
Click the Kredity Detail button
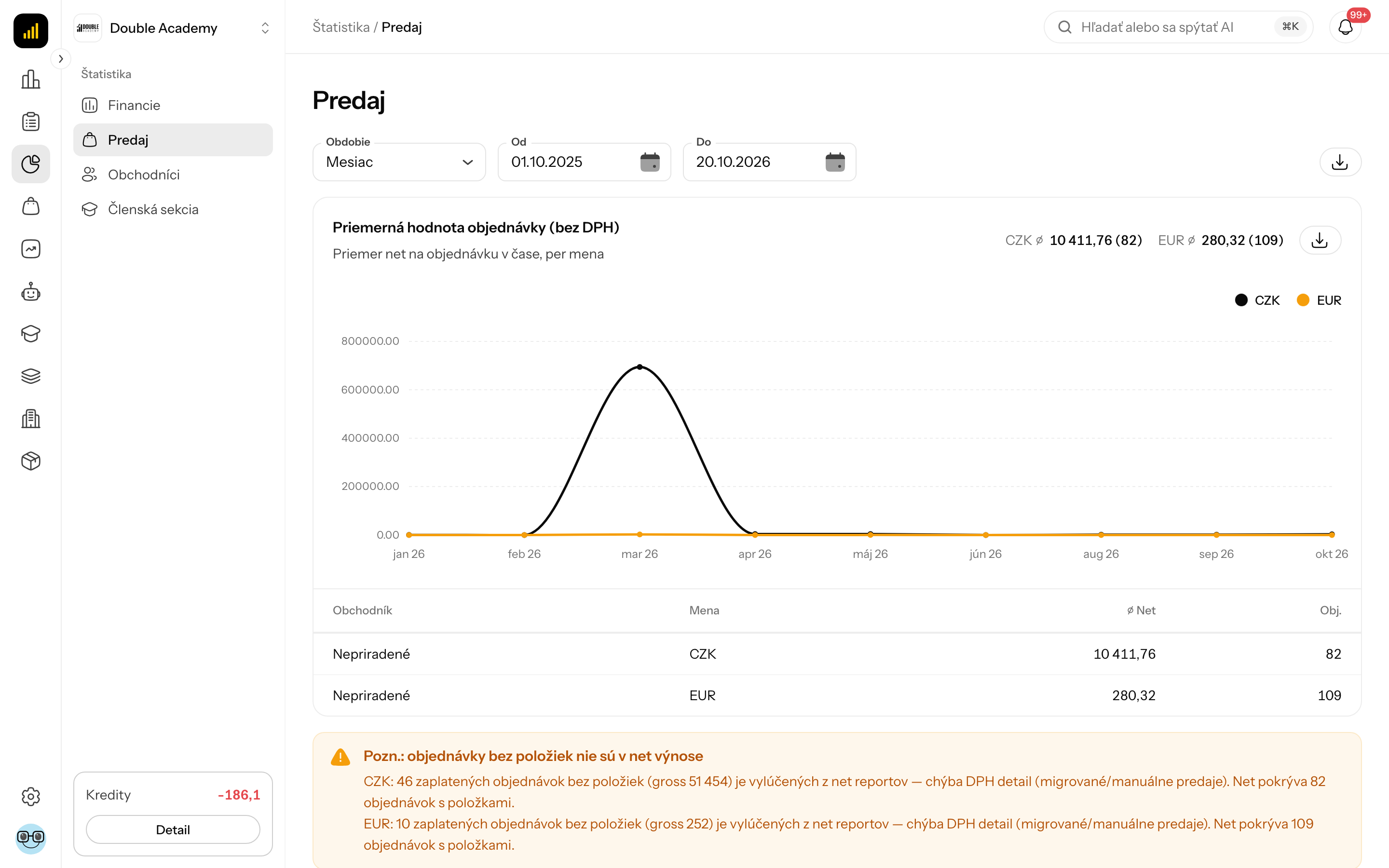click(173, 829)
